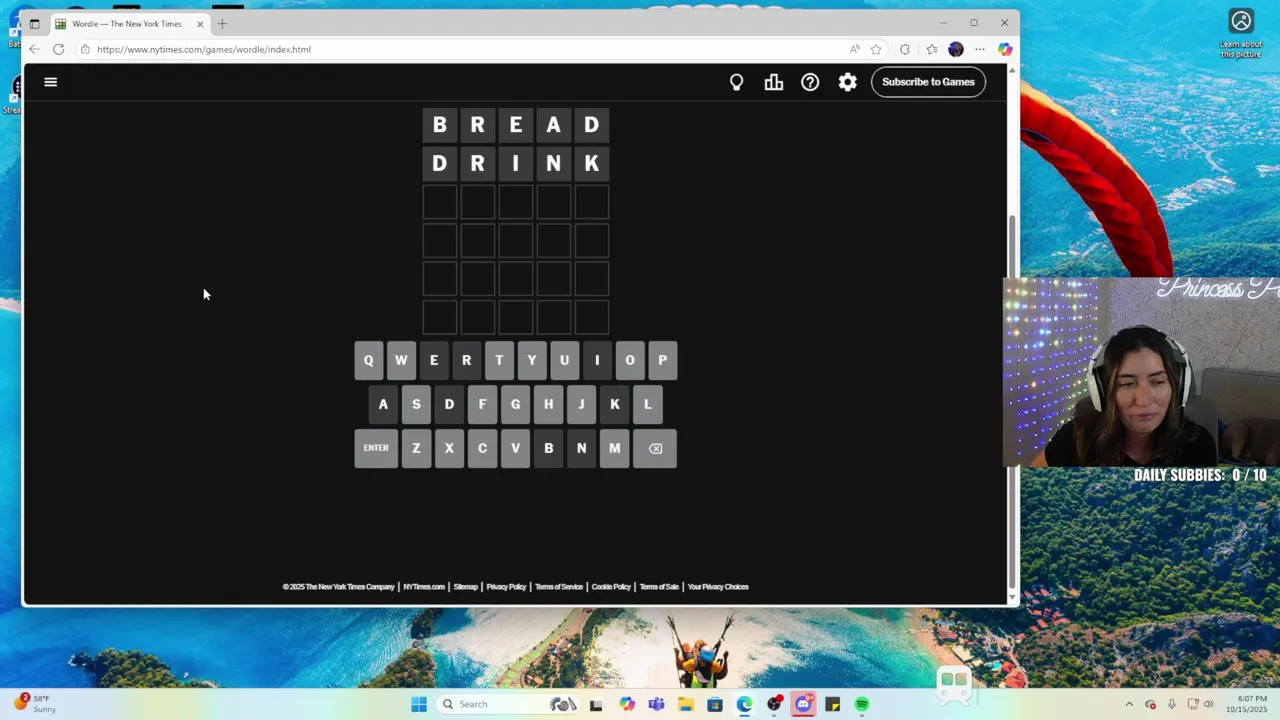1280x720 pixels.
Task: Tap the Y key on Wordle keyboard
Action: coord(532,360)
